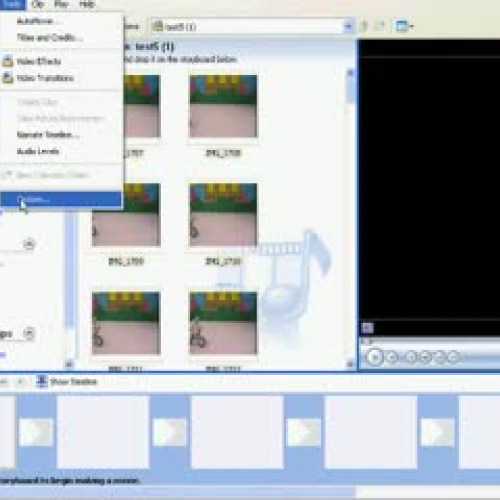Click the empty storyboard clip cell after third transition

click(x=371, y=432)
